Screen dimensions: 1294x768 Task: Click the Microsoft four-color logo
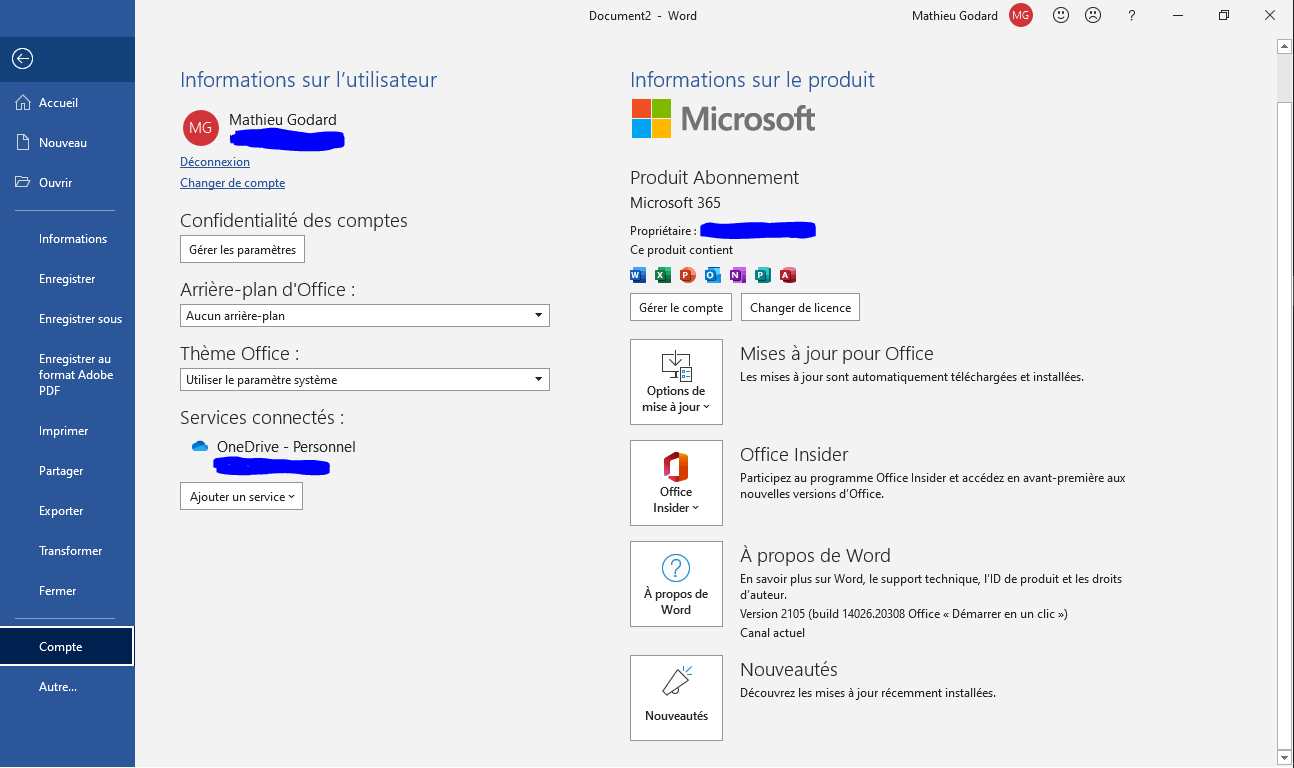(652, 118)
